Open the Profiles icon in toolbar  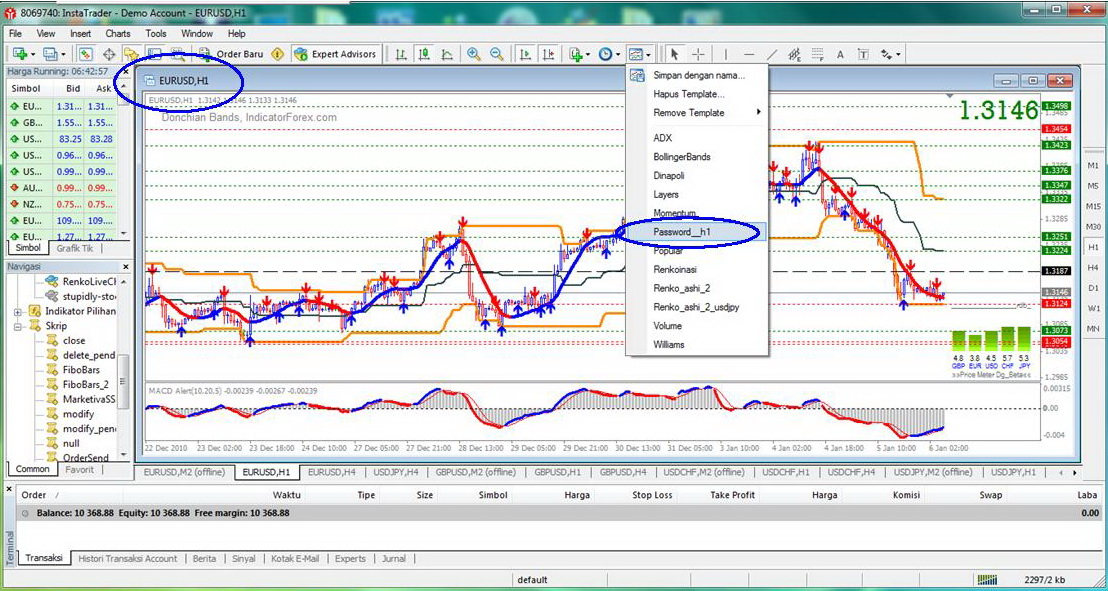[49, 54]
